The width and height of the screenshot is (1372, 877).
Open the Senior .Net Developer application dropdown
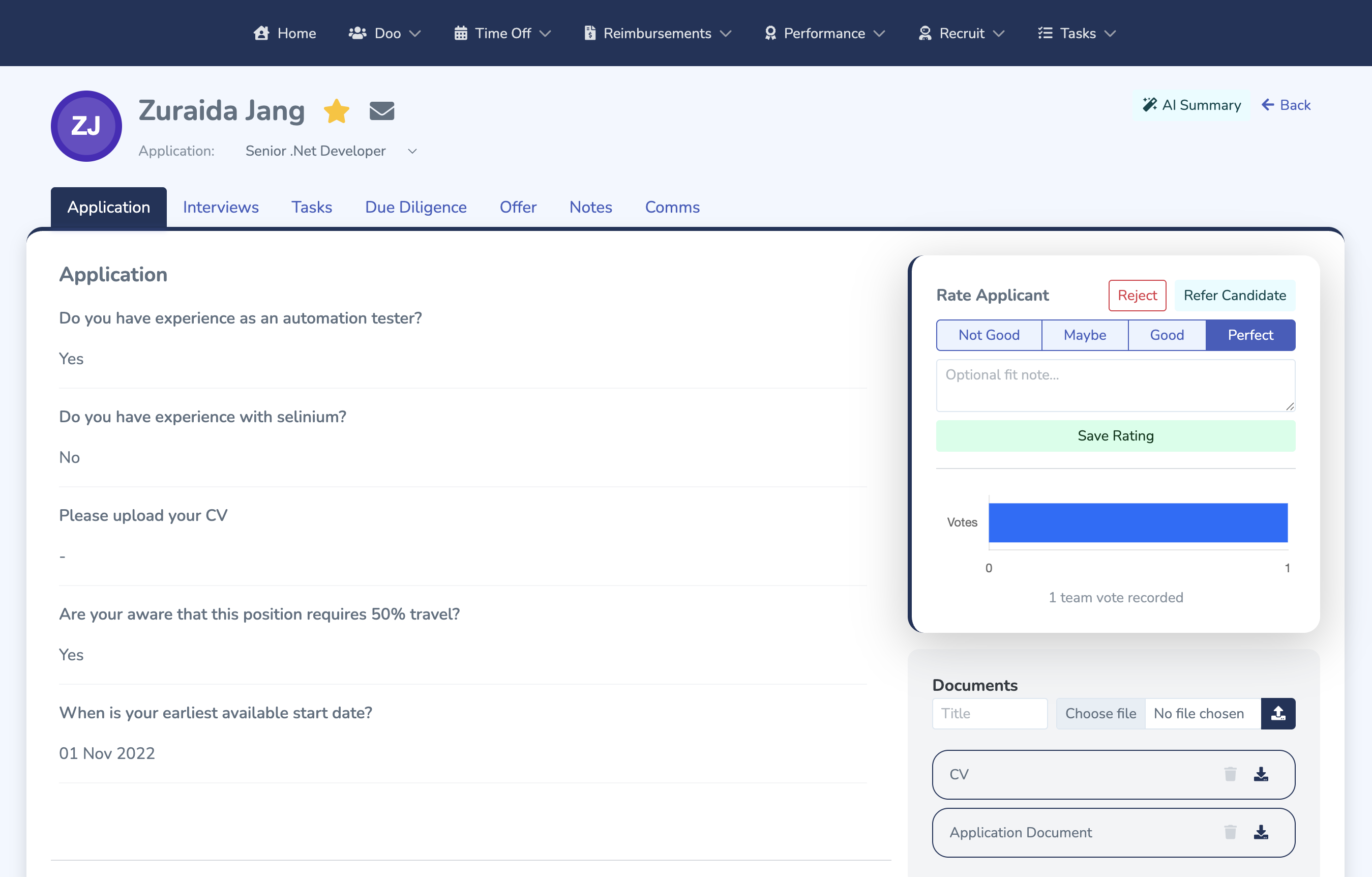tap(331, 151)
